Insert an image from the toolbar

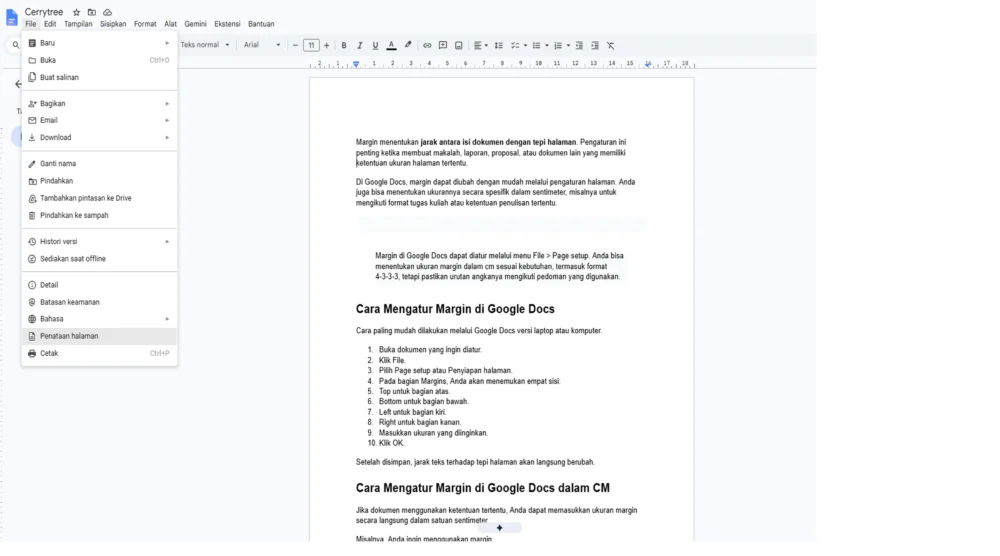point(459,45)
